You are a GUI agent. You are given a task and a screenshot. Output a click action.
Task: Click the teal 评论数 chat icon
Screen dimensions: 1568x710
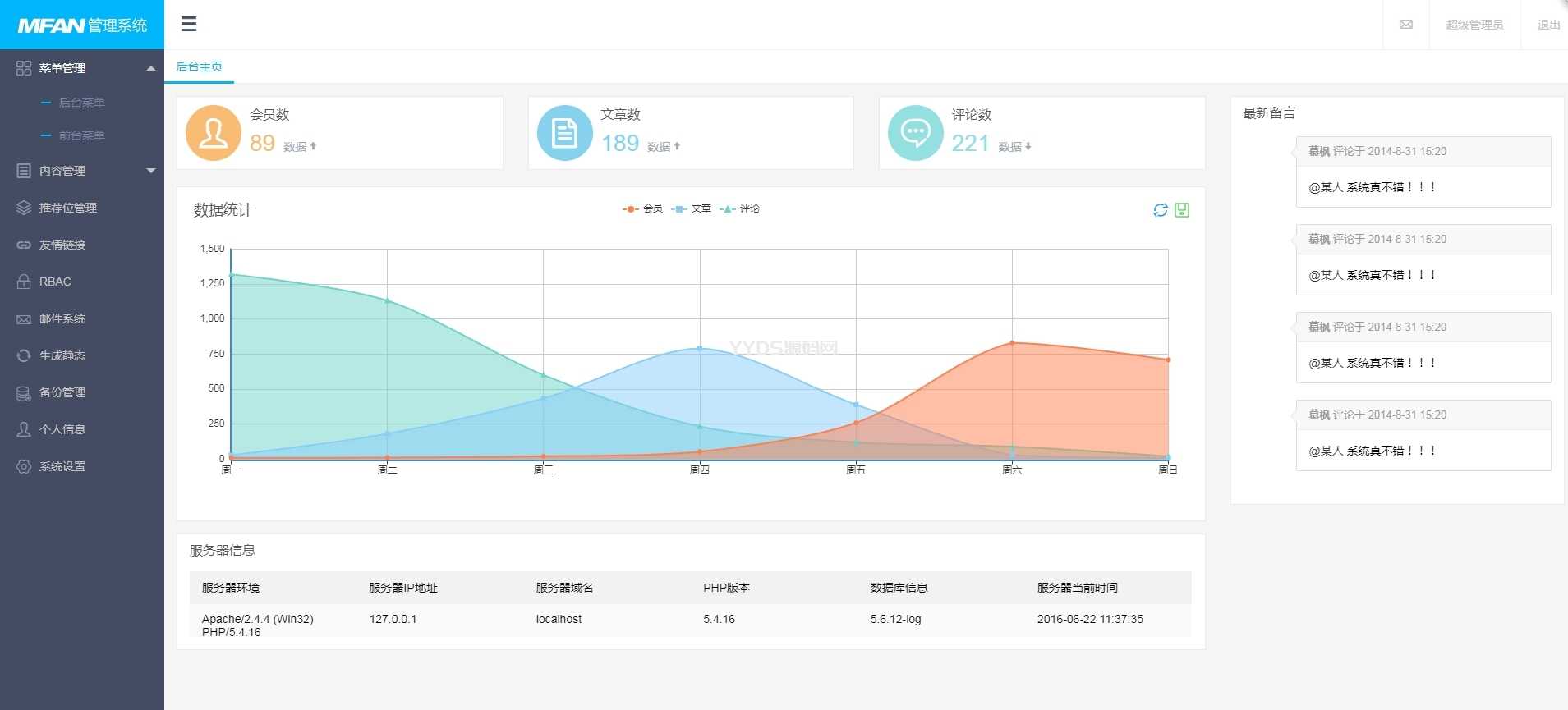click(x=915, y=133)
